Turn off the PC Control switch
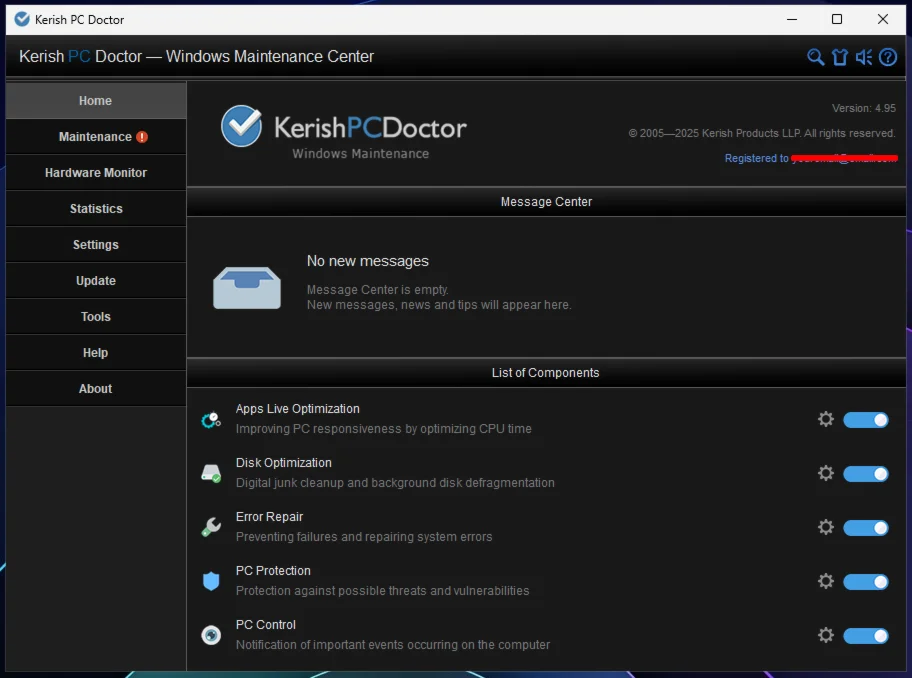 point(866,636)
